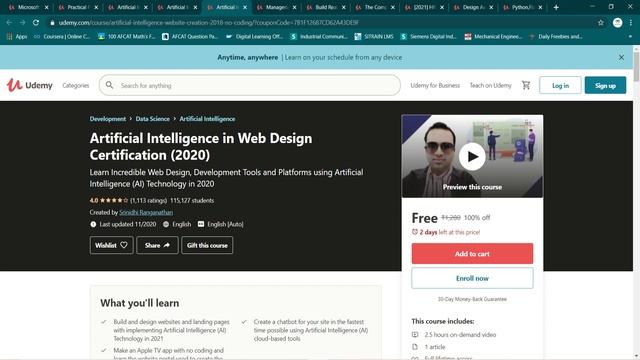This screenshot has width=640, height=360.
Task: Click the (1,113 ratings) text
Action: [149, 200]
